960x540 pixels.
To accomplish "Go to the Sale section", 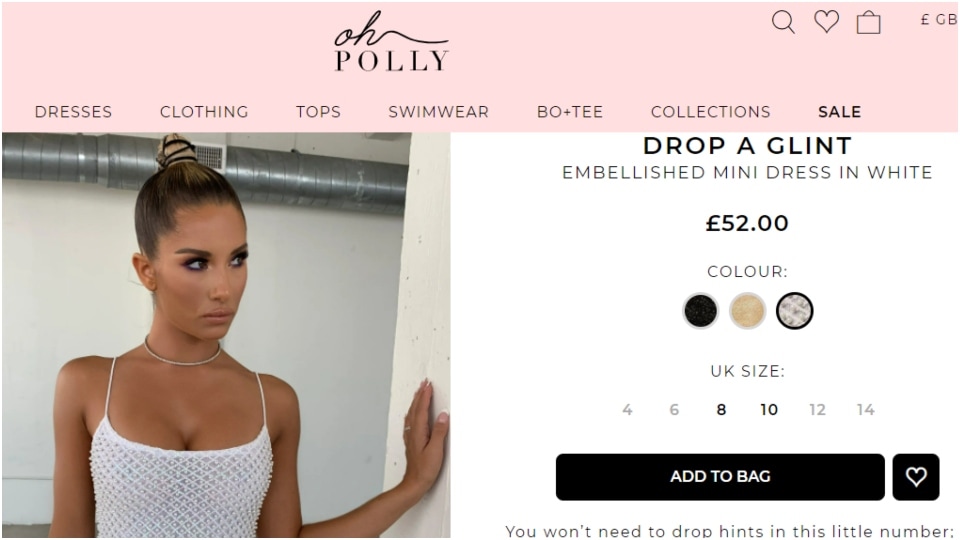I will pos(839,112).
